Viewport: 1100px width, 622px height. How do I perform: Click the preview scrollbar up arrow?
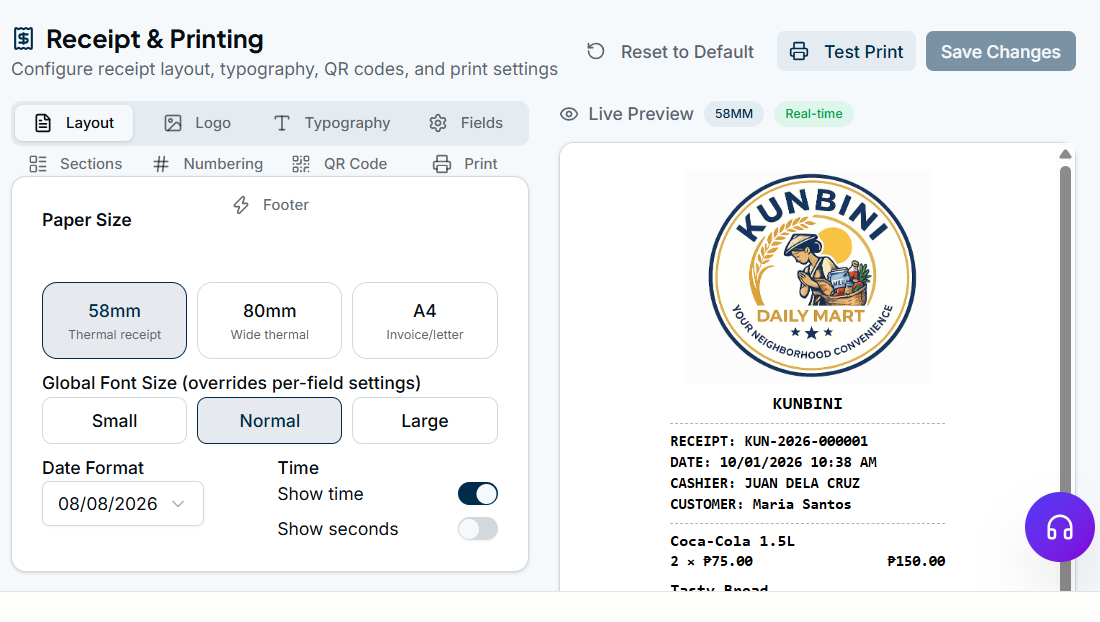click(x=1065, y=154)
